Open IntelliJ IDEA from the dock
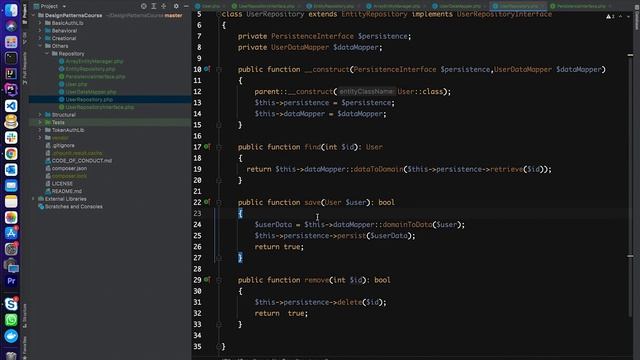640x360 pixels. pyautogui.click(x=11, y=74)
